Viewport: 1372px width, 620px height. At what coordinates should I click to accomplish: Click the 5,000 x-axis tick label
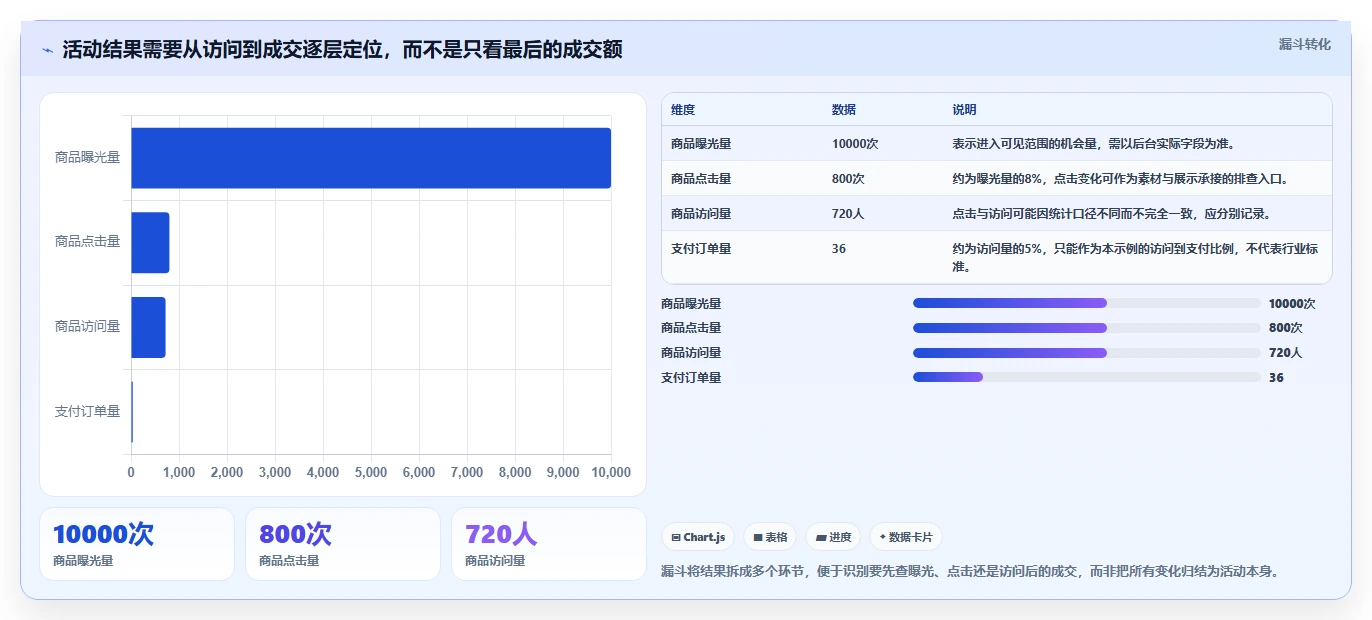(371, 472)
